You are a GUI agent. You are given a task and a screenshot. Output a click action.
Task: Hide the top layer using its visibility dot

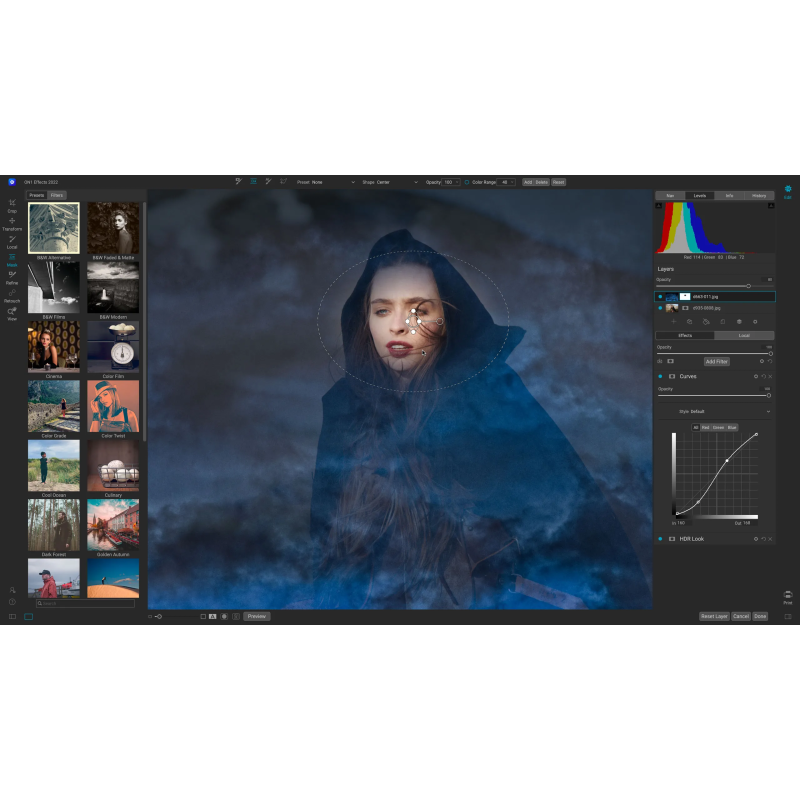click(660, 297)
